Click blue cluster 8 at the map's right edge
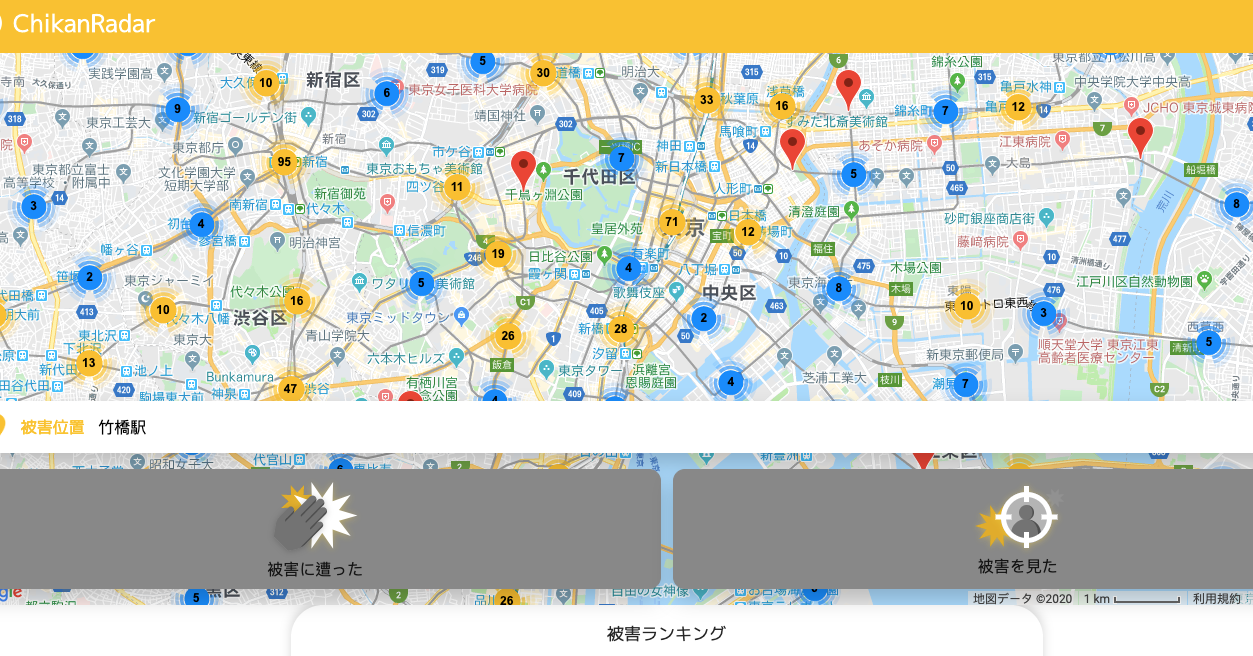 (1236, 205)
